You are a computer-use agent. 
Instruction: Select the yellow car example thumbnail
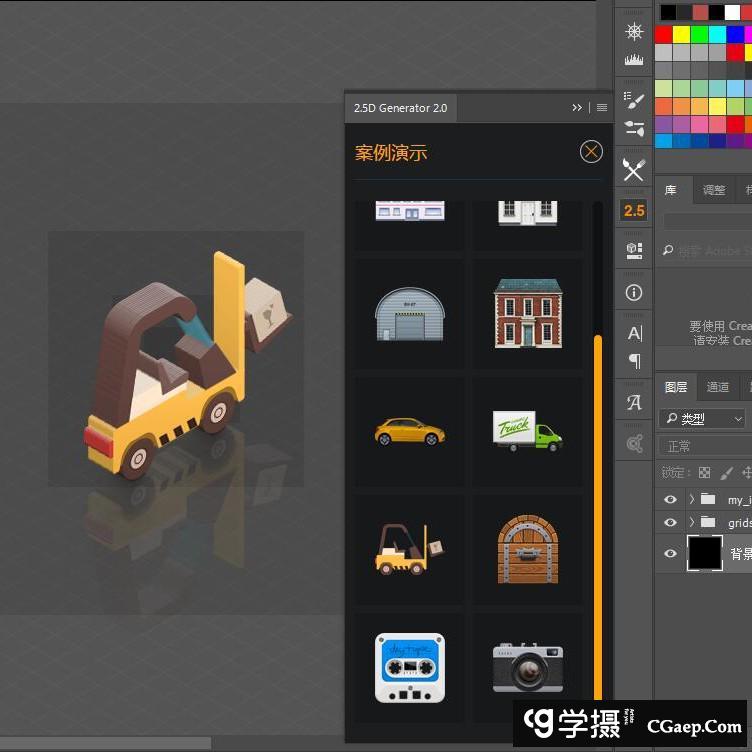[410, 432]
